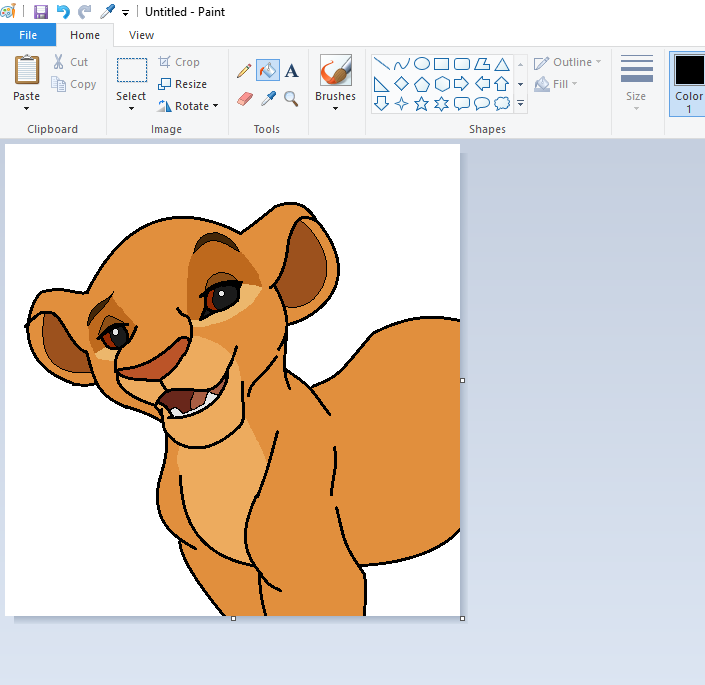Select the black Color 1 swatch
This screenshot has height=685, width=705.
(688, 70)
